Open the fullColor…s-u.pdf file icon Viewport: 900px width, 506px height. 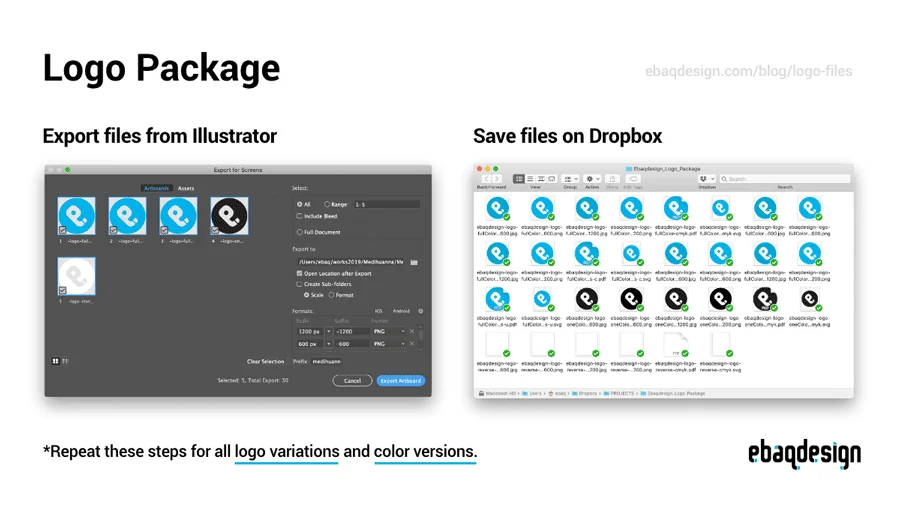point(497,299)
